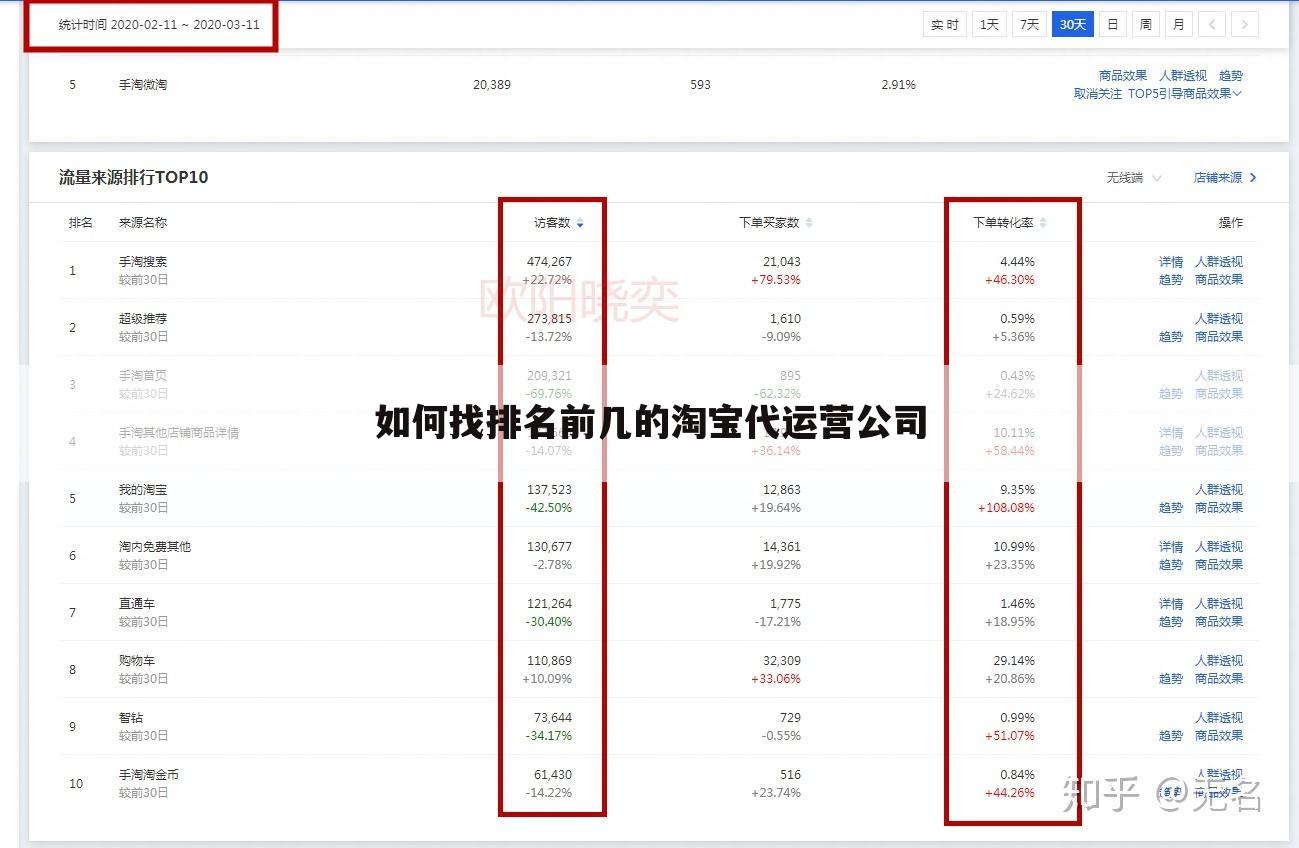
Task: Click buyer count 32,309 in 购物车 row
Action: 781,661
